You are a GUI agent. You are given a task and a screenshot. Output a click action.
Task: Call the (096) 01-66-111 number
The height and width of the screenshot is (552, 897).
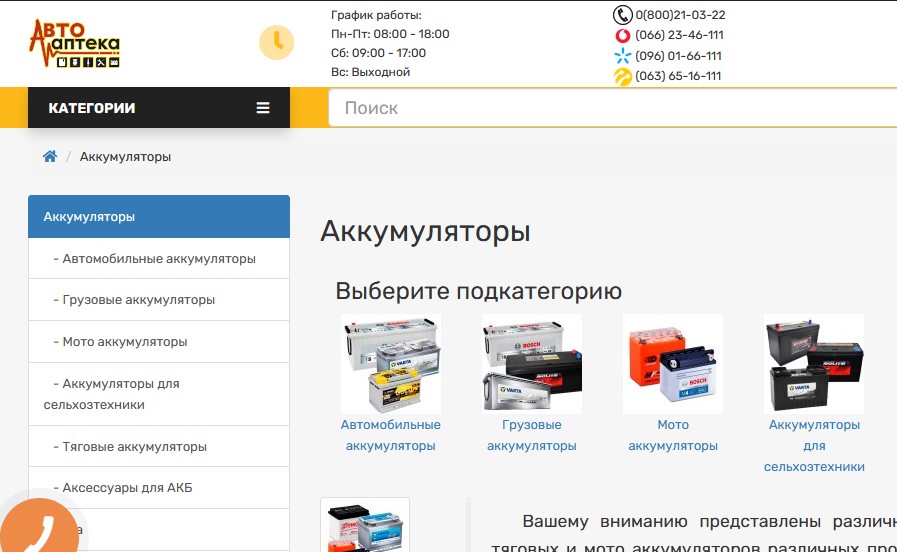click(678, 56)
